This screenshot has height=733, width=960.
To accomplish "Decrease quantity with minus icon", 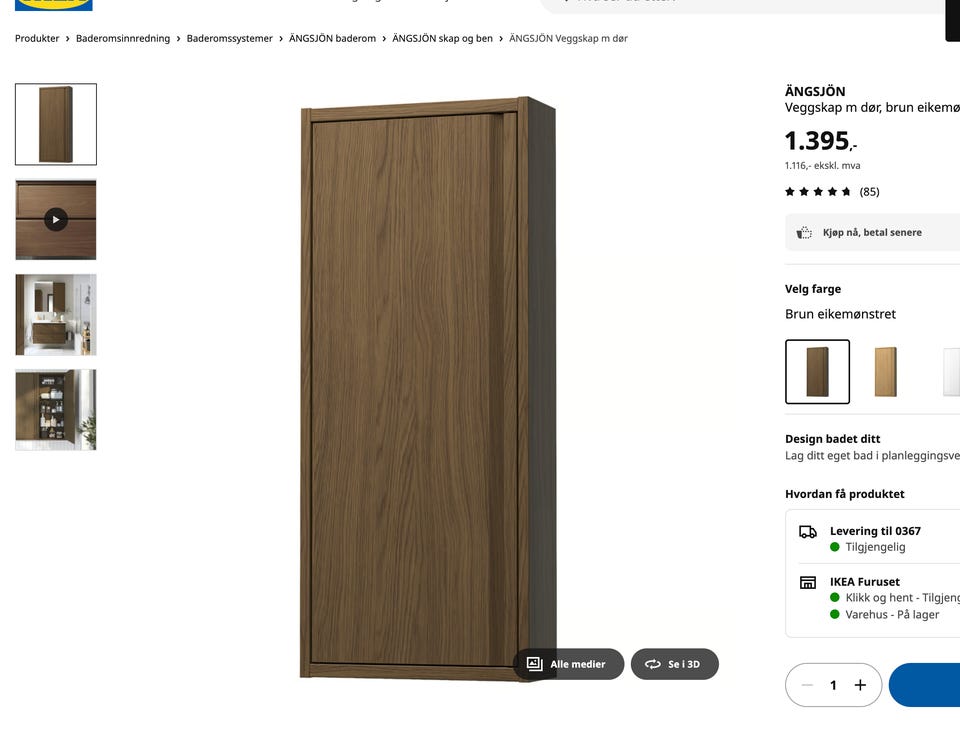I will click(807, 685).
